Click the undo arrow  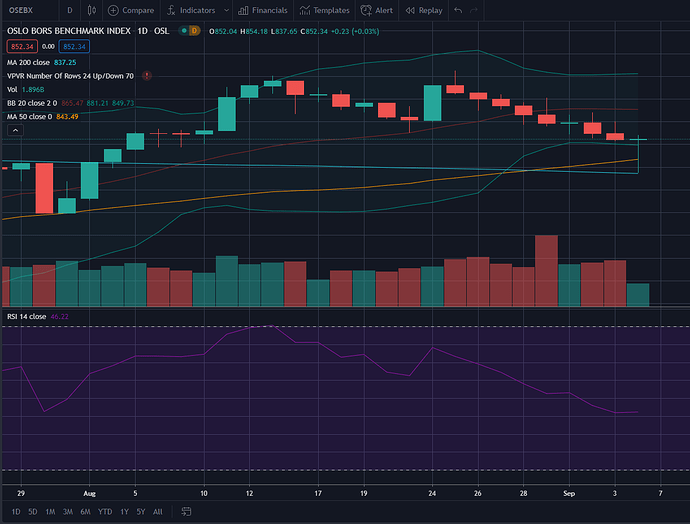(458, 10)
